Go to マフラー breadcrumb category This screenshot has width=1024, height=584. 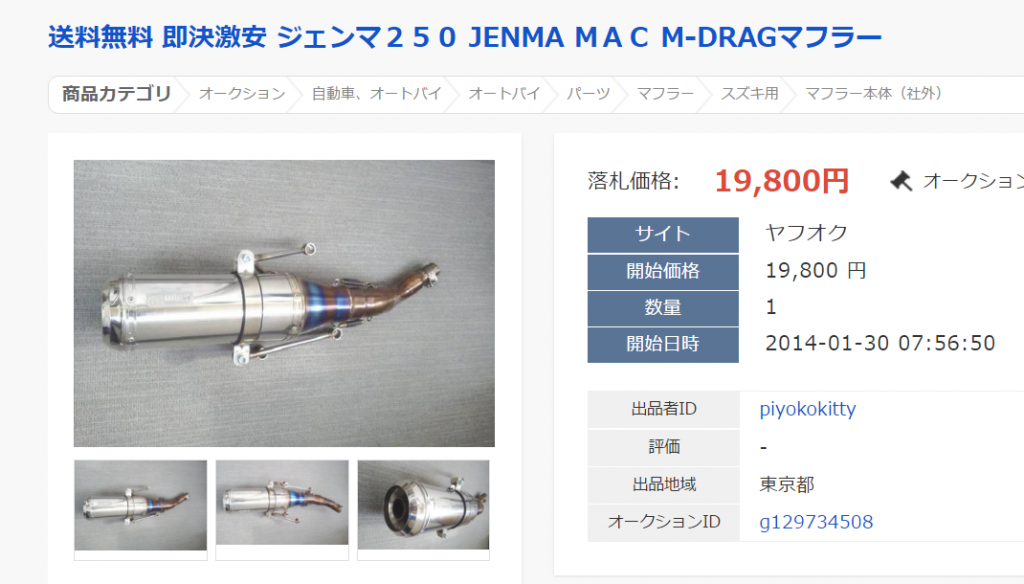[665, 93]
